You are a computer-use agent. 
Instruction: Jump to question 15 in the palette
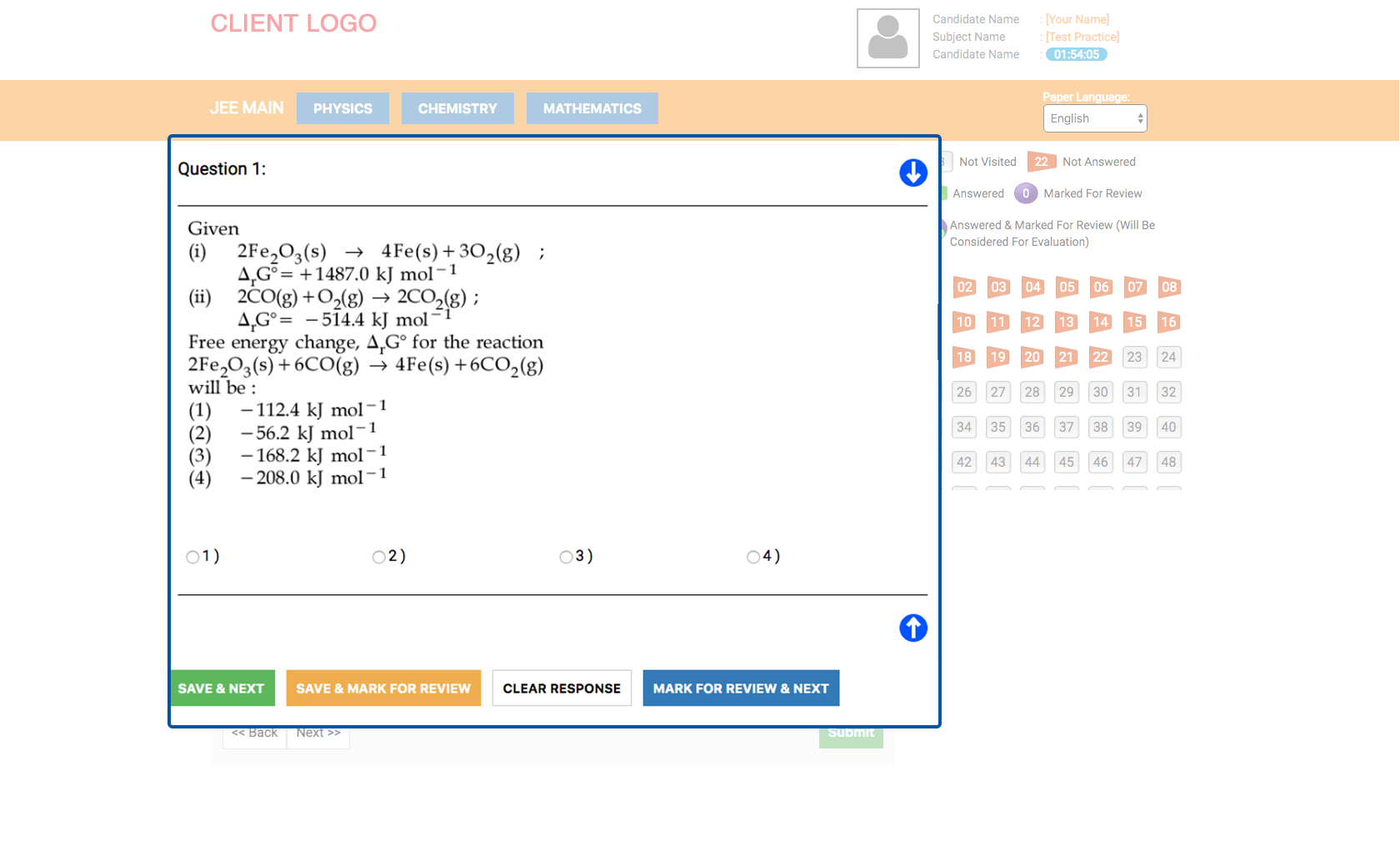tap(1135, 323)
